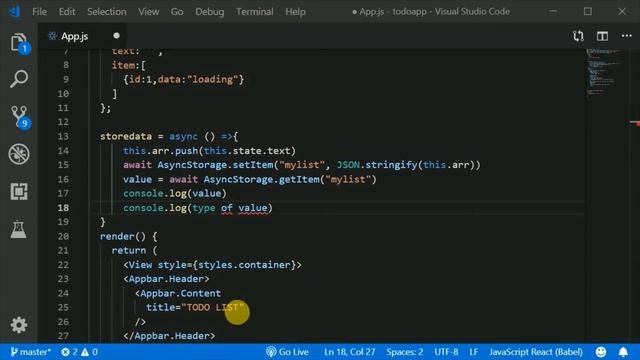640x360 pixels.
Task: Change indentation via Spaces: 2
Action: click(404, 351)
